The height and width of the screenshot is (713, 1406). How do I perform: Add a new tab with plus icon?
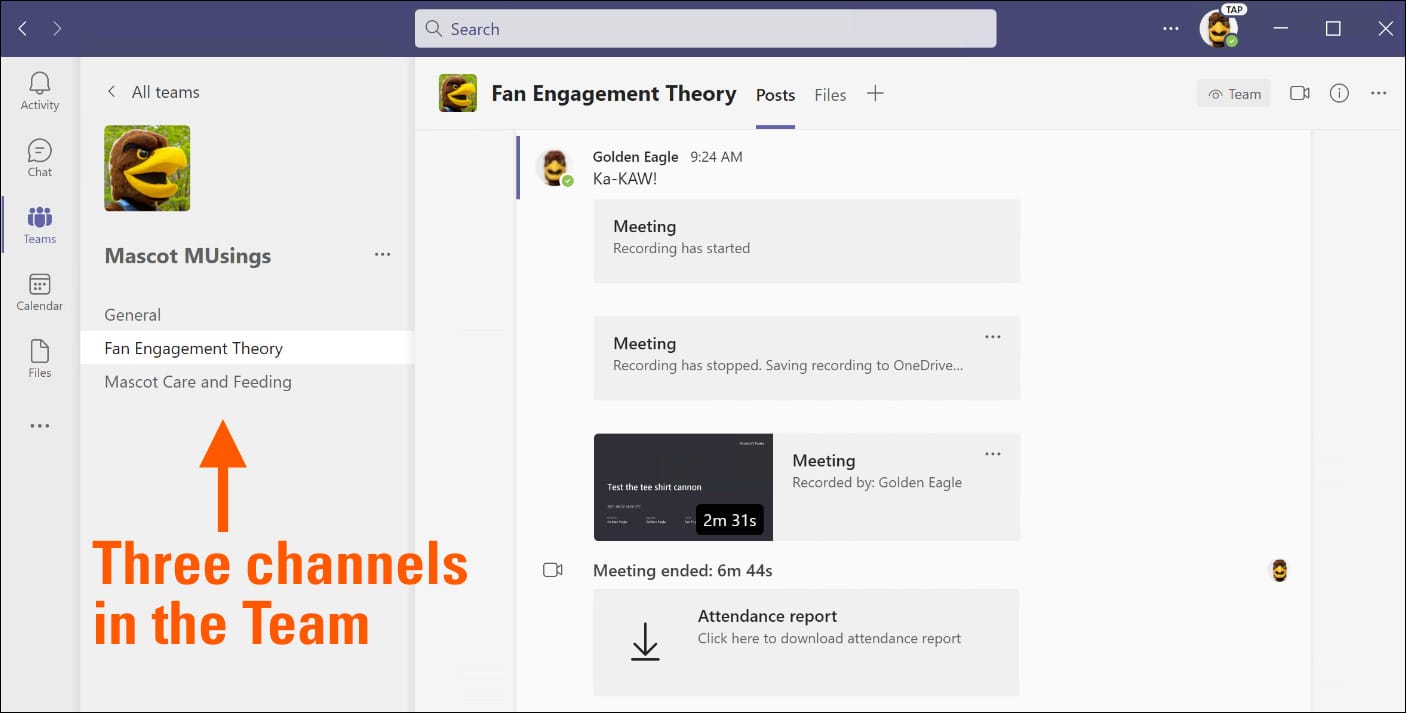[875, 94]
